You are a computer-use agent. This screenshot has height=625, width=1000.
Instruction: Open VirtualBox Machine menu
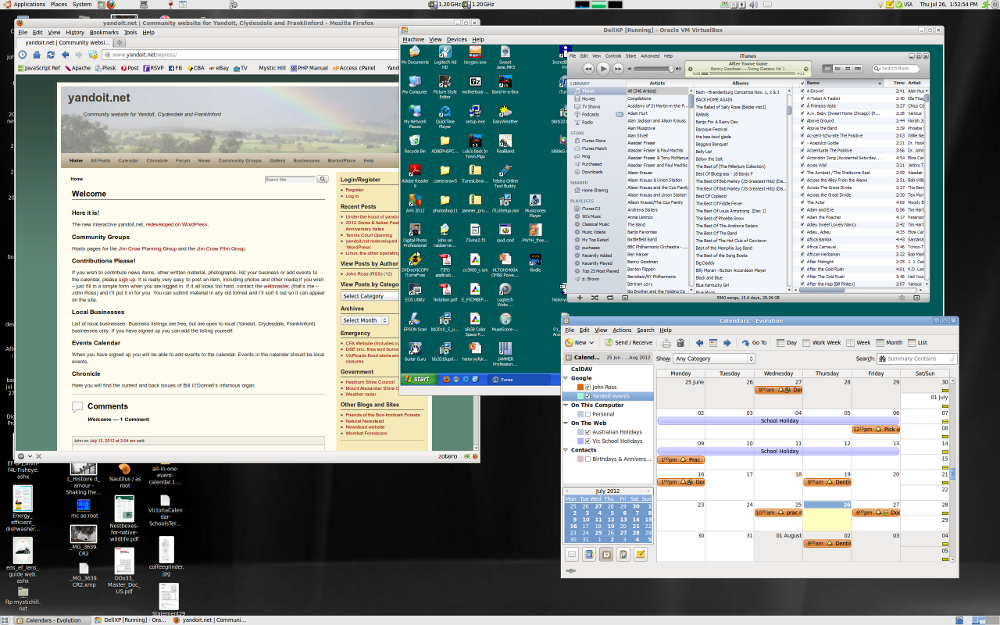click(x=413, y=40)
